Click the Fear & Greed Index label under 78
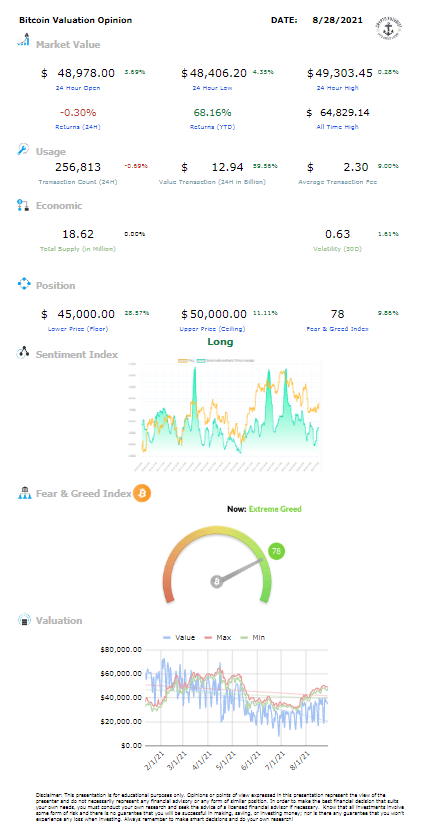This screenshot has width=435, height=834. tap(338, 329)
